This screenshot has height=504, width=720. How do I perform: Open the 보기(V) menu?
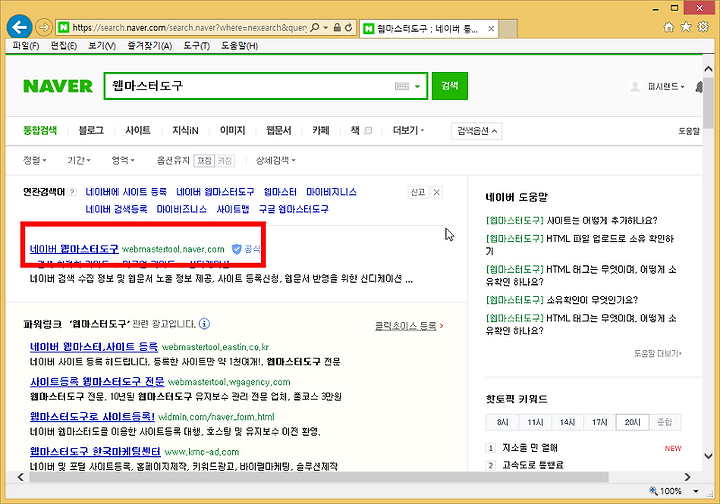tap(102, 46)
